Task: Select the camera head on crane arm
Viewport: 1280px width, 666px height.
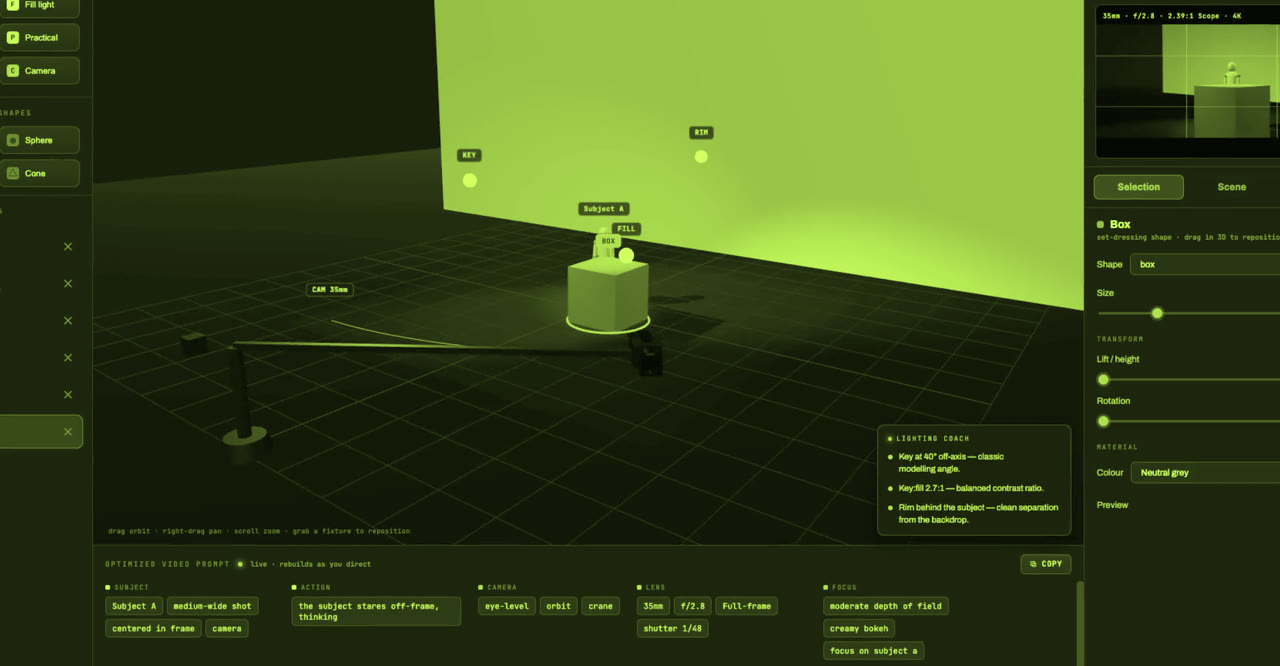Action: (650, 358)
